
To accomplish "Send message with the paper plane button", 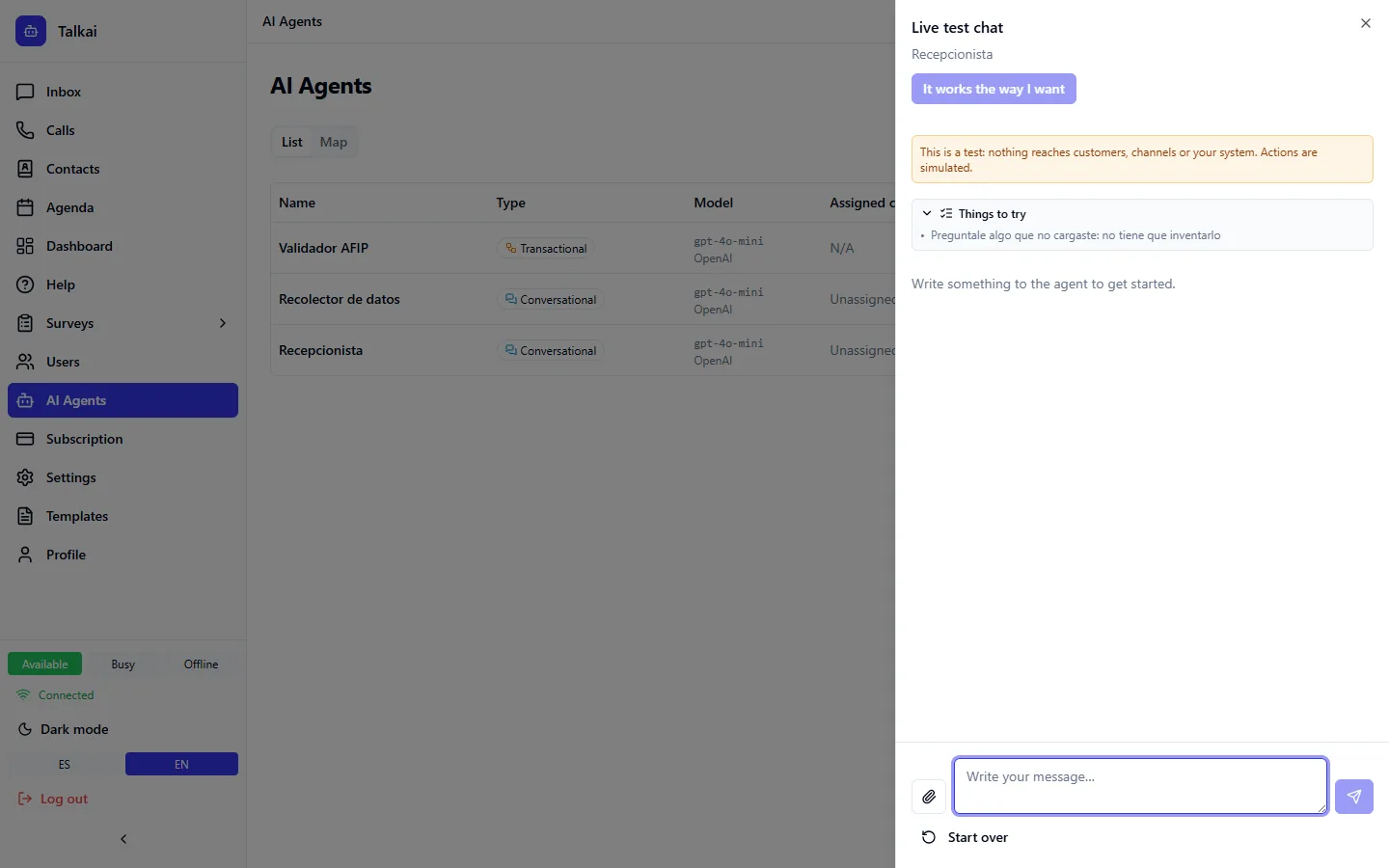I will (1354, 797).
